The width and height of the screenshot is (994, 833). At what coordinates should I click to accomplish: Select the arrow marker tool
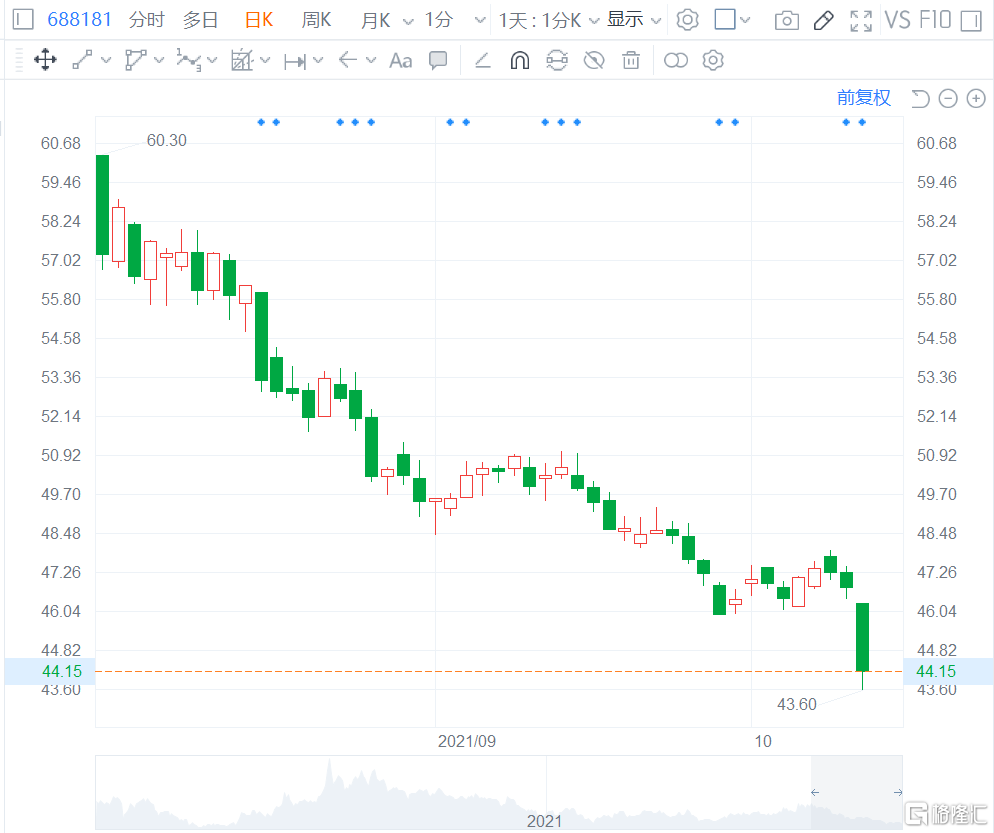pos(348,60)
